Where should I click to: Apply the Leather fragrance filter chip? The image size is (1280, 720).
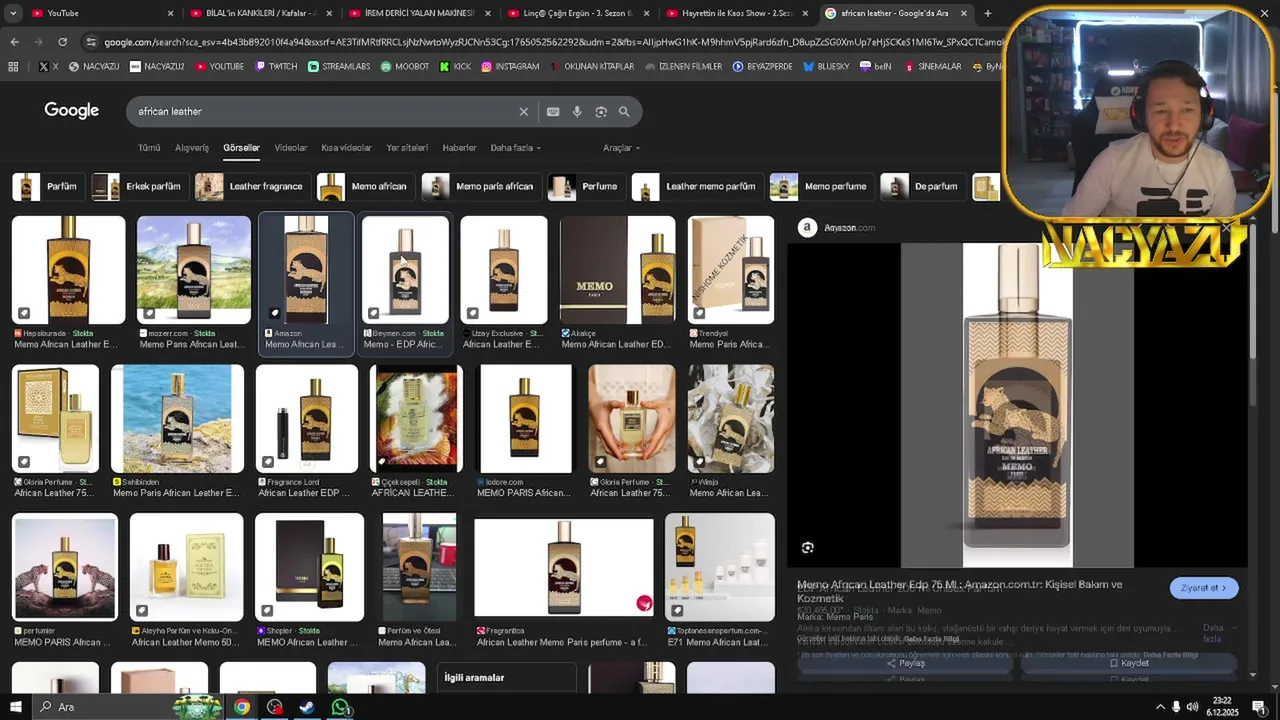coord(251,186)
